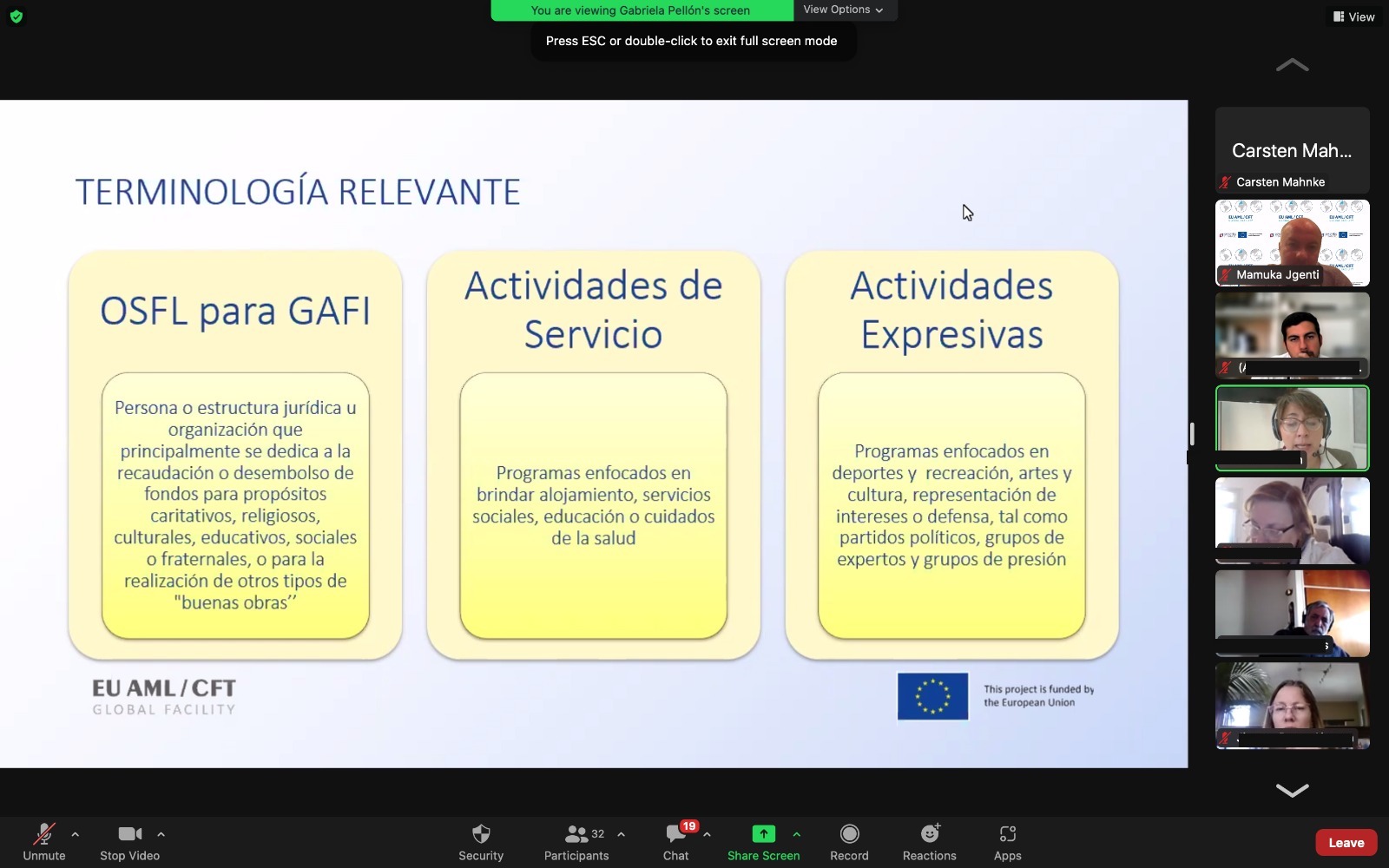1389x868 pixels.
Task: Open the Share Screen options chevron
Action: click(797, 835)
